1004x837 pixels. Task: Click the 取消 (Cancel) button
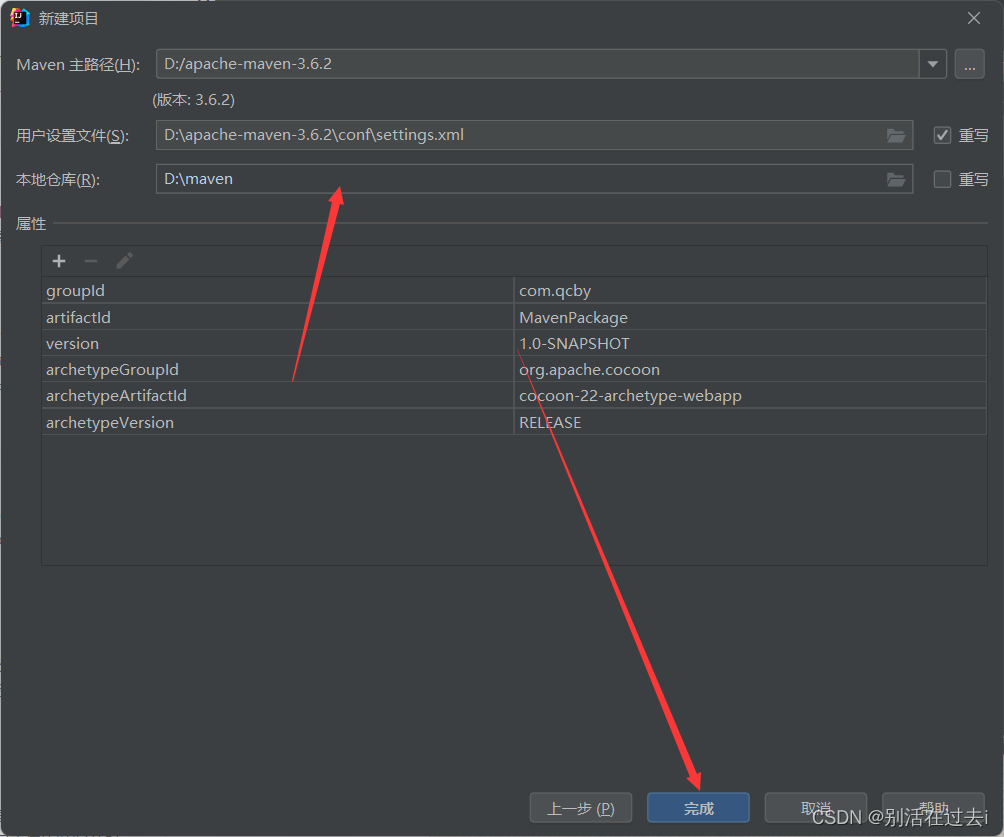pos(816,808)
